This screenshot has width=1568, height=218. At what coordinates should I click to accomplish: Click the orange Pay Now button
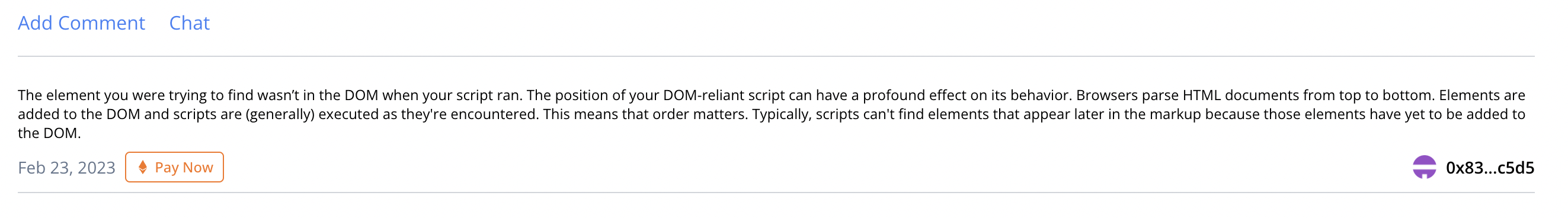(x=175, y=168)
